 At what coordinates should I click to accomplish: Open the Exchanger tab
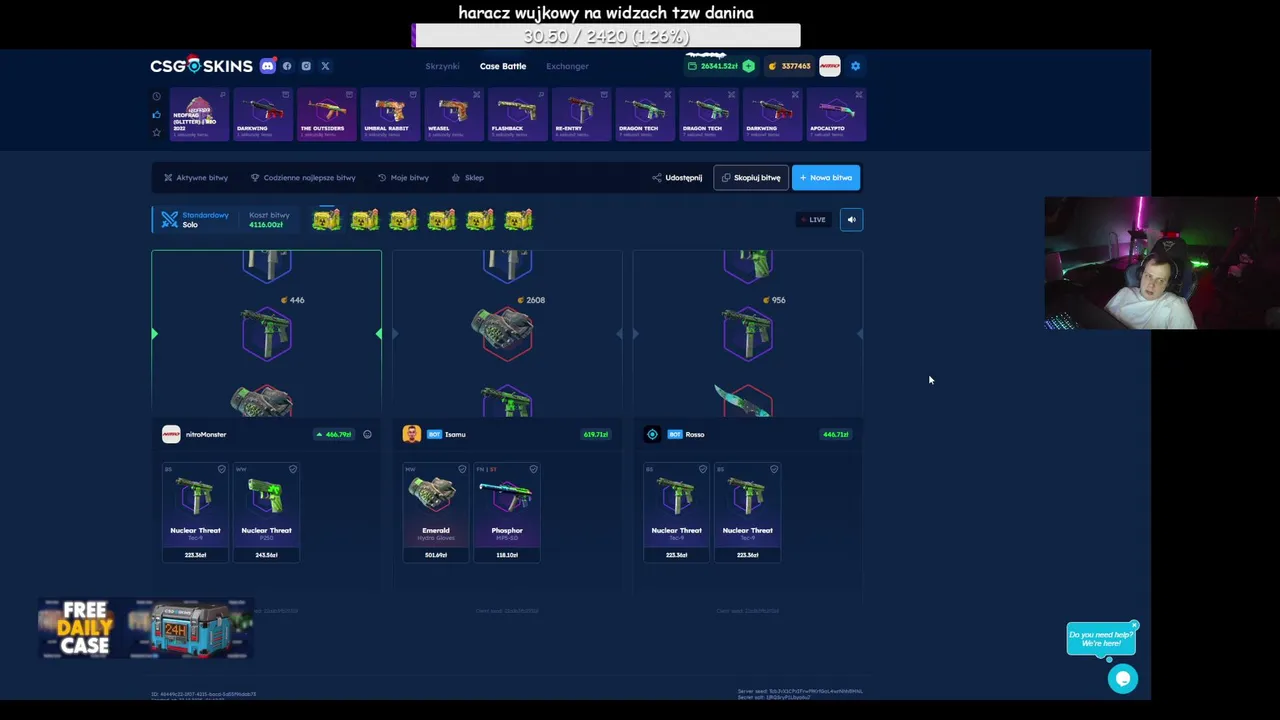[567, 66]
